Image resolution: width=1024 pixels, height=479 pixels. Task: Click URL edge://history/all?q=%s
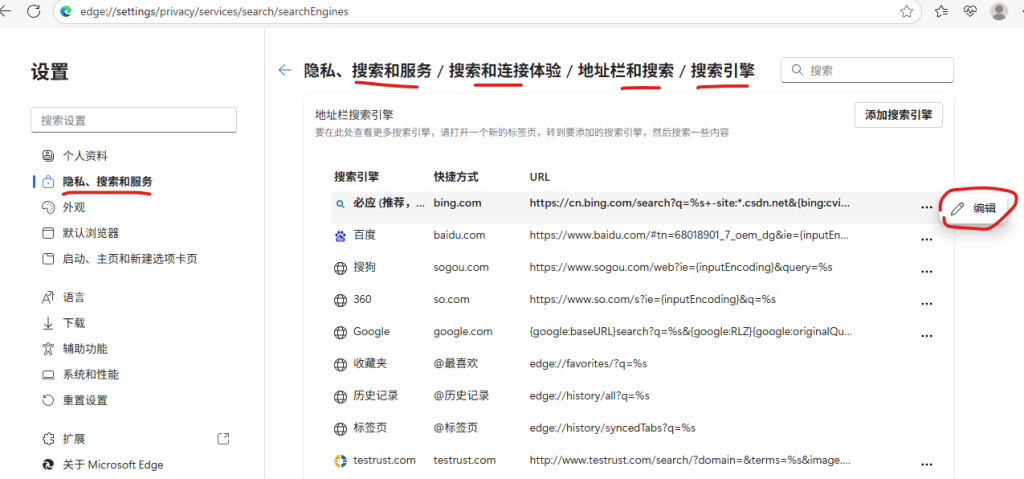click(589, 396)
